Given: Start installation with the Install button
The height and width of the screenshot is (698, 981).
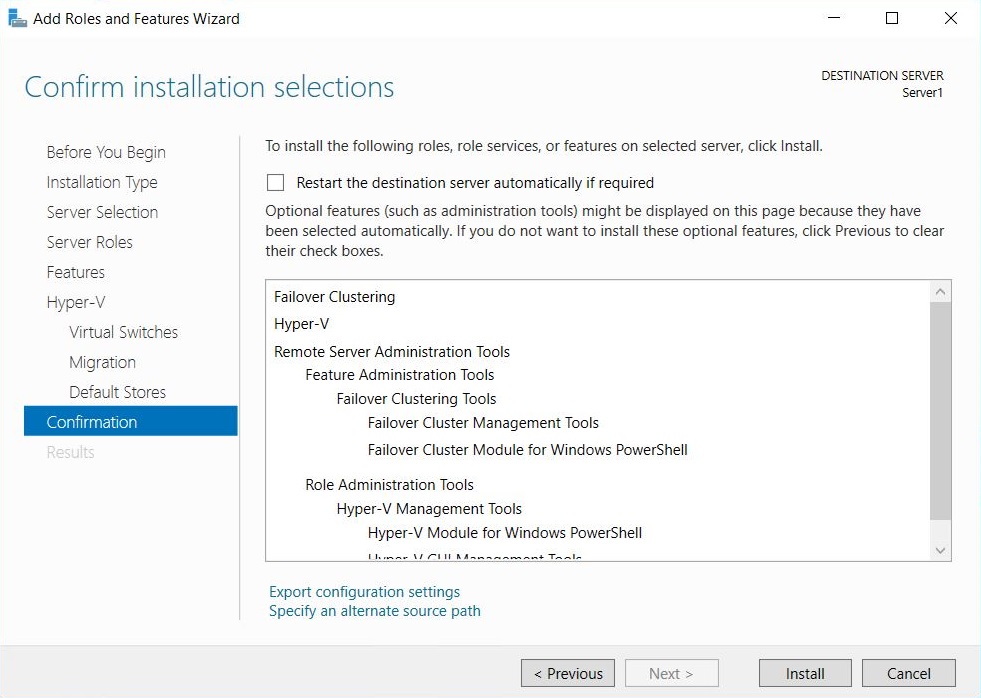Looking at the screenshot, I should tap(805, 673).
